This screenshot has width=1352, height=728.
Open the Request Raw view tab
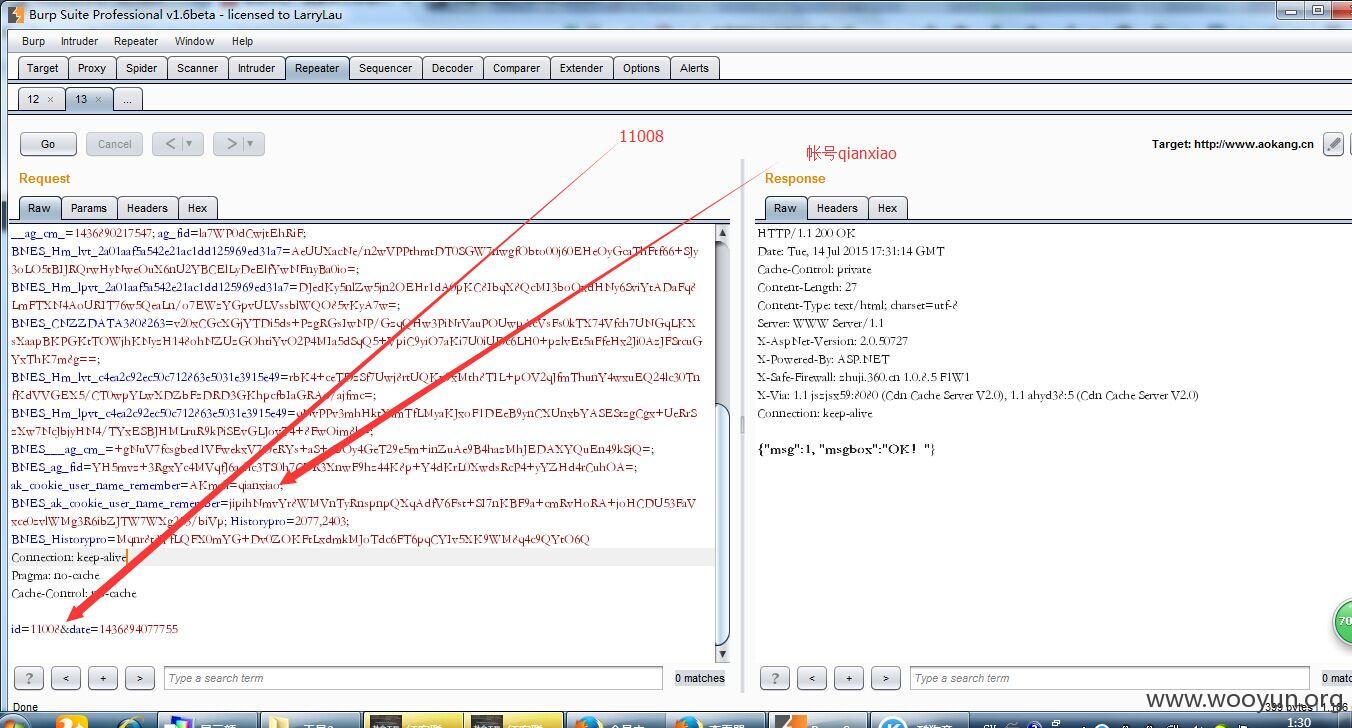[x=39, y=208]
